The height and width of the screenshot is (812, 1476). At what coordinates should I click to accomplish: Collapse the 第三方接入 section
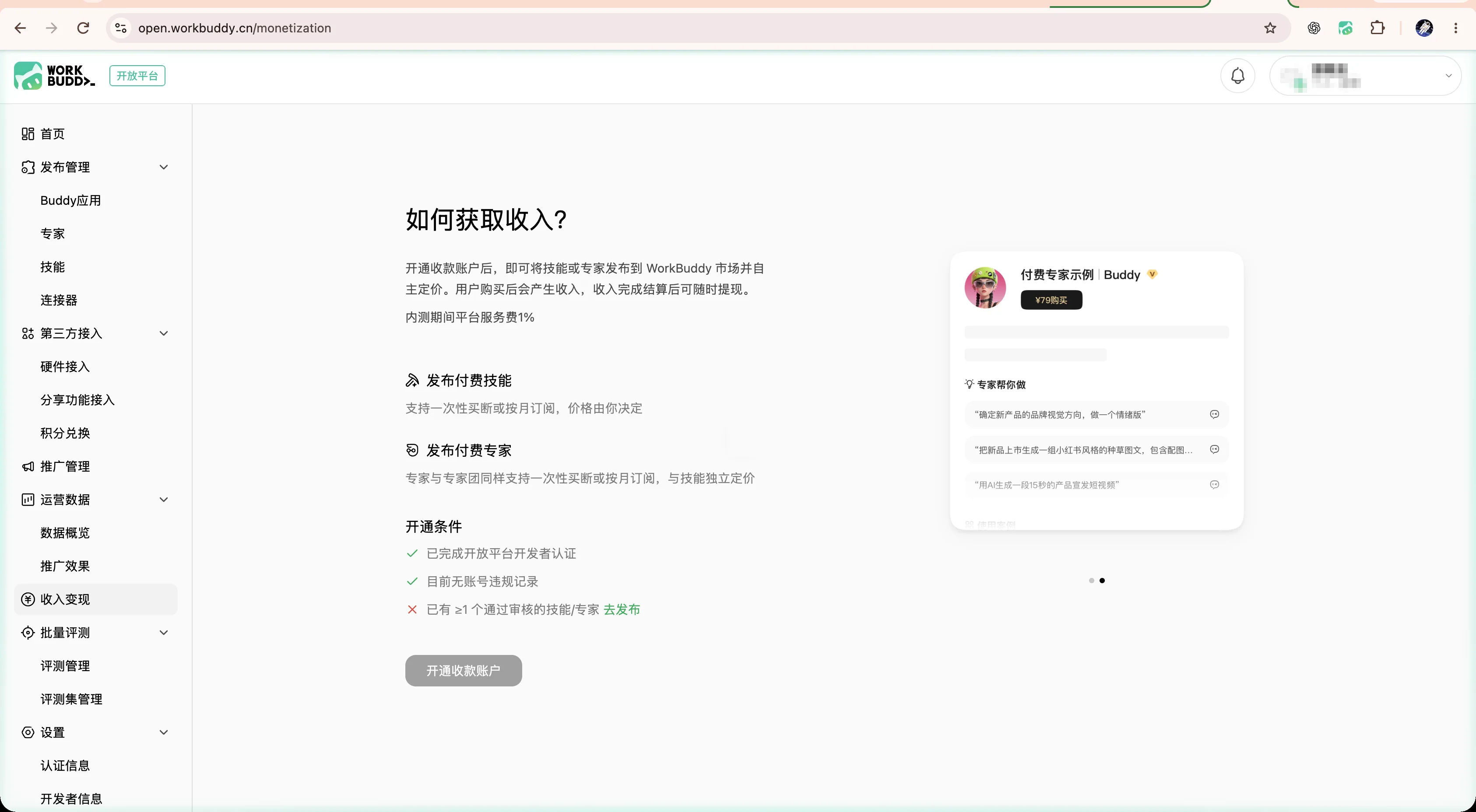pyautogui.click(x=164, y=333)
